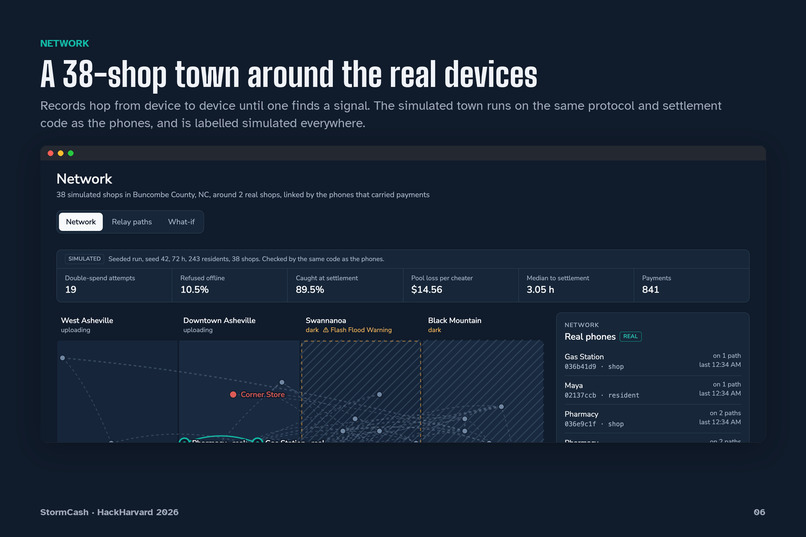Viewport: 806px width, 537px height.
Task: Click the red window close dot
Action: point(50,153)
